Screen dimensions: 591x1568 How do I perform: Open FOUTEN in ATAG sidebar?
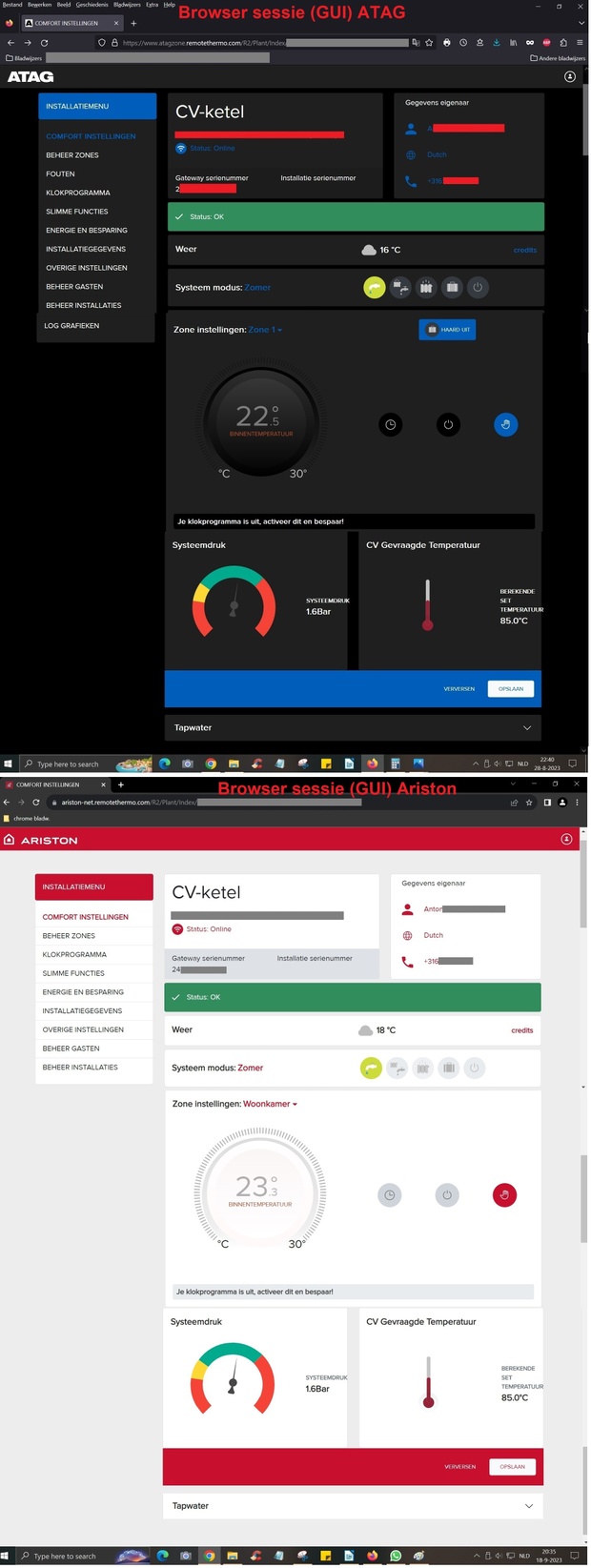pyautogui.click(x=60, y=174)
